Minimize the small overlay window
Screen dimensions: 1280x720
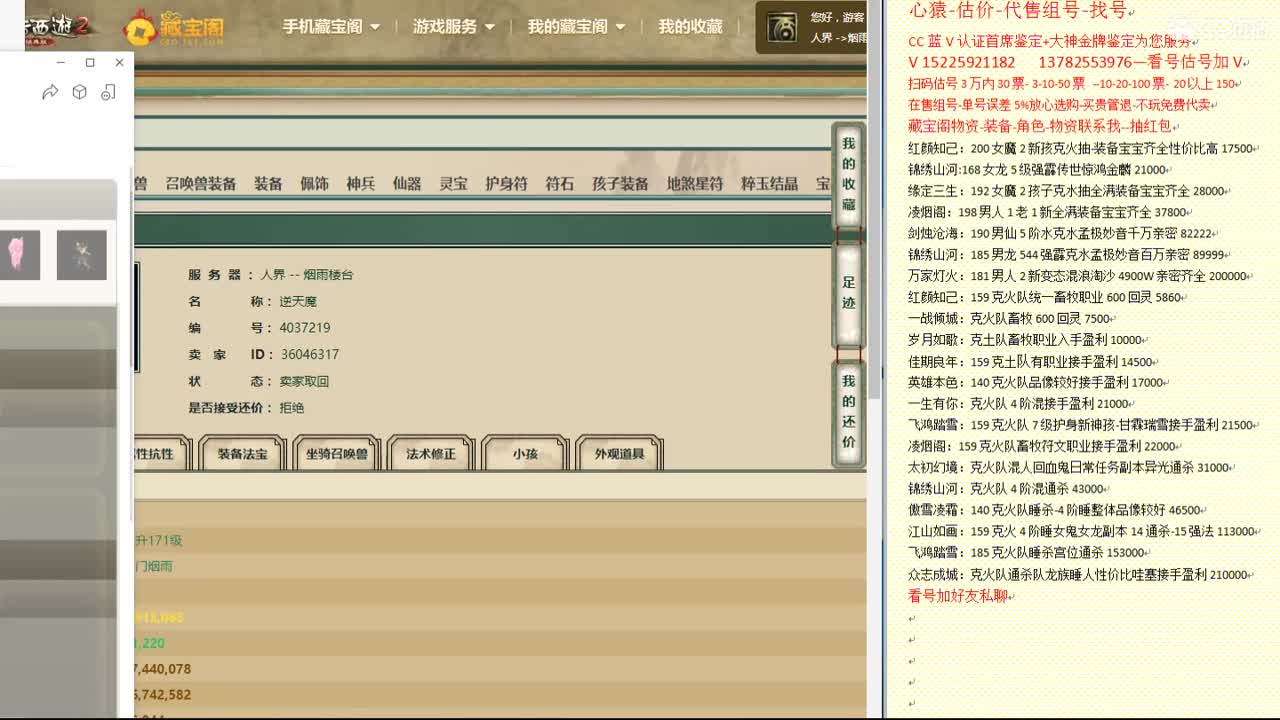pyautogui.click(x=60, y=62)
